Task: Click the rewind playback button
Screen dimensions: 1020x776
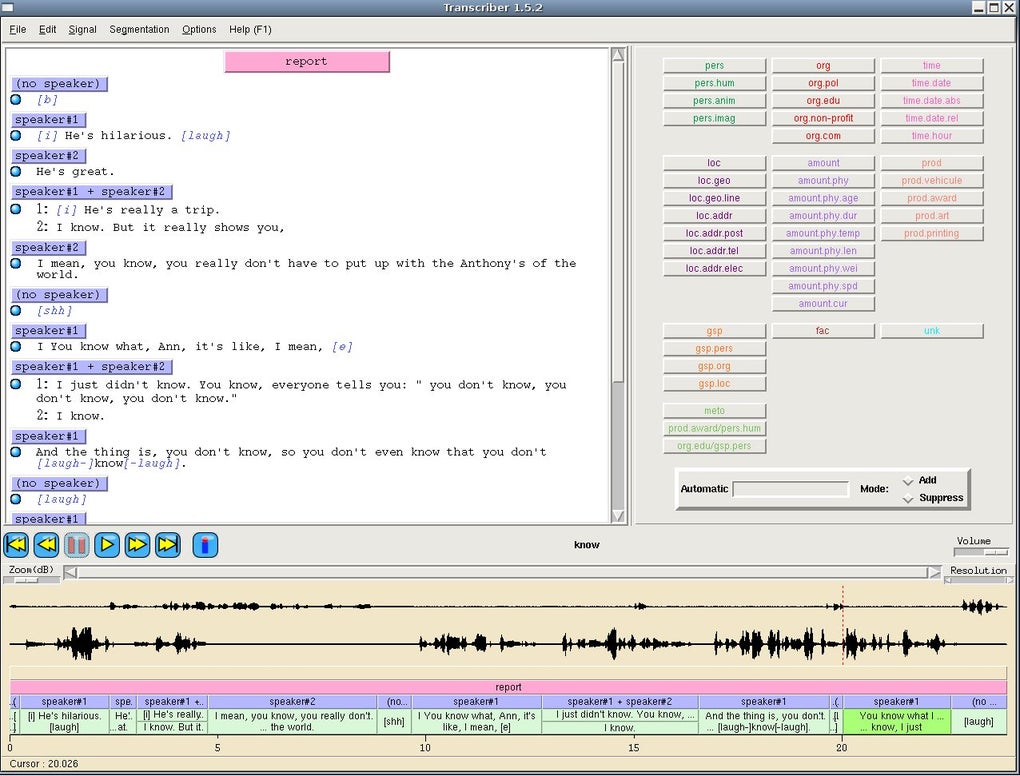Action: [x=46, y=545]
